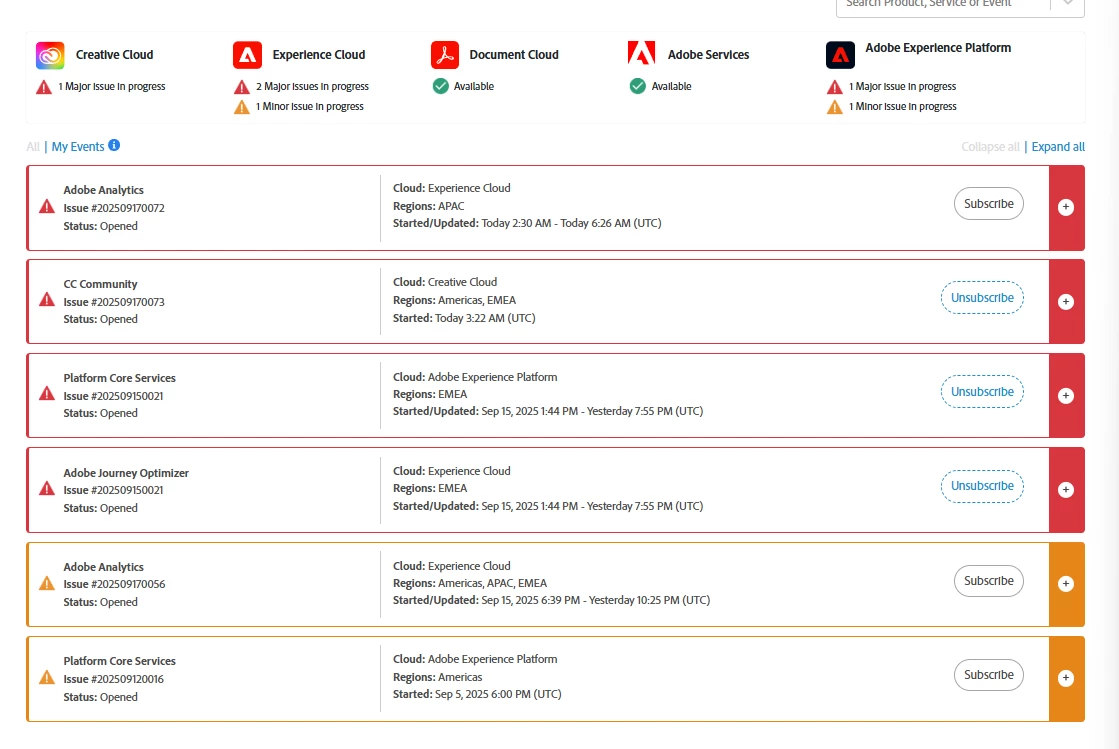Click the Expand all link
This screenshot has height=749, width=1119.
(1058, 146)
